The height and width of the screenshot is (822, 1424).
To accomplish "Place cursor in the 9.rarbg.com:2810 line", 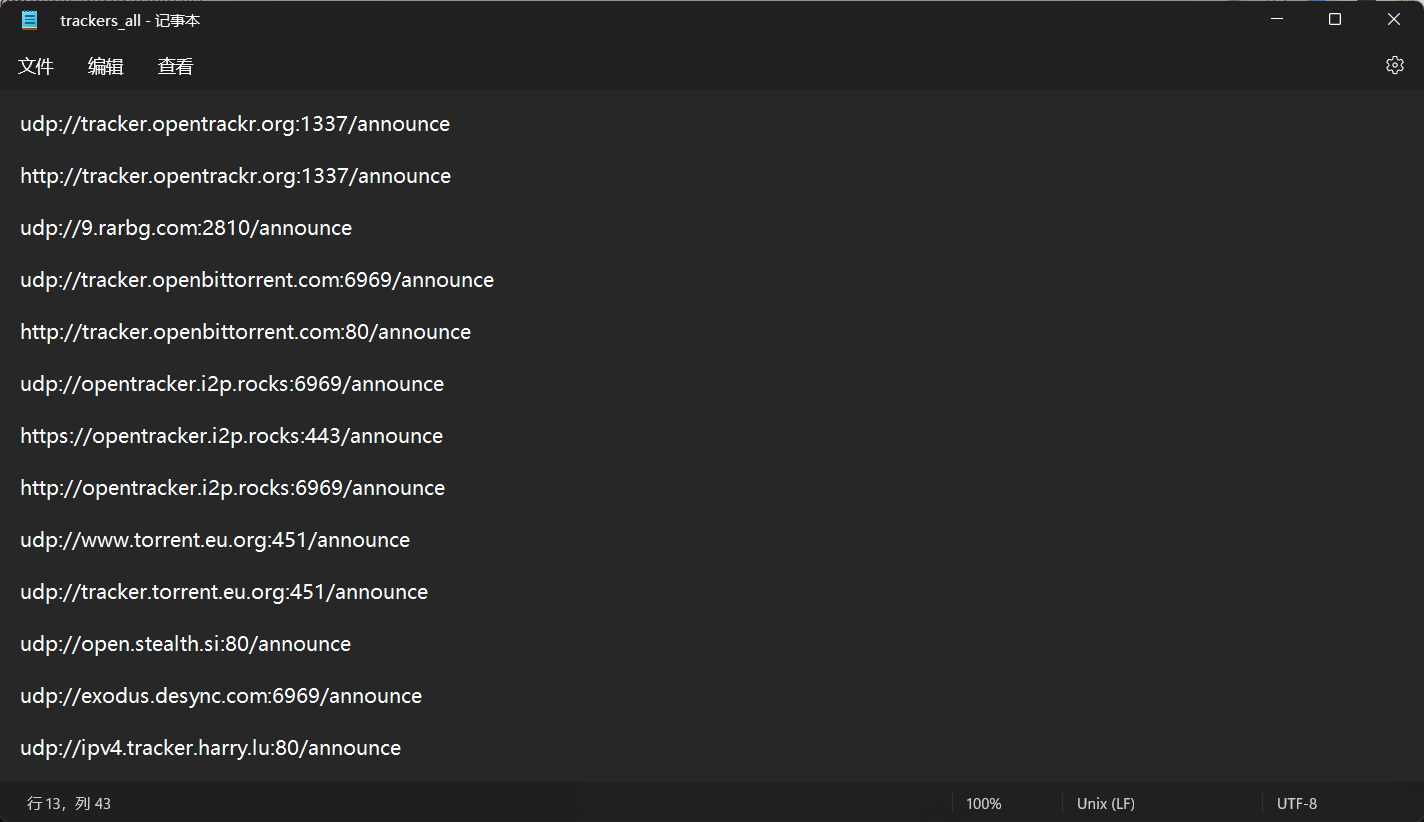I will click(186, 228).
